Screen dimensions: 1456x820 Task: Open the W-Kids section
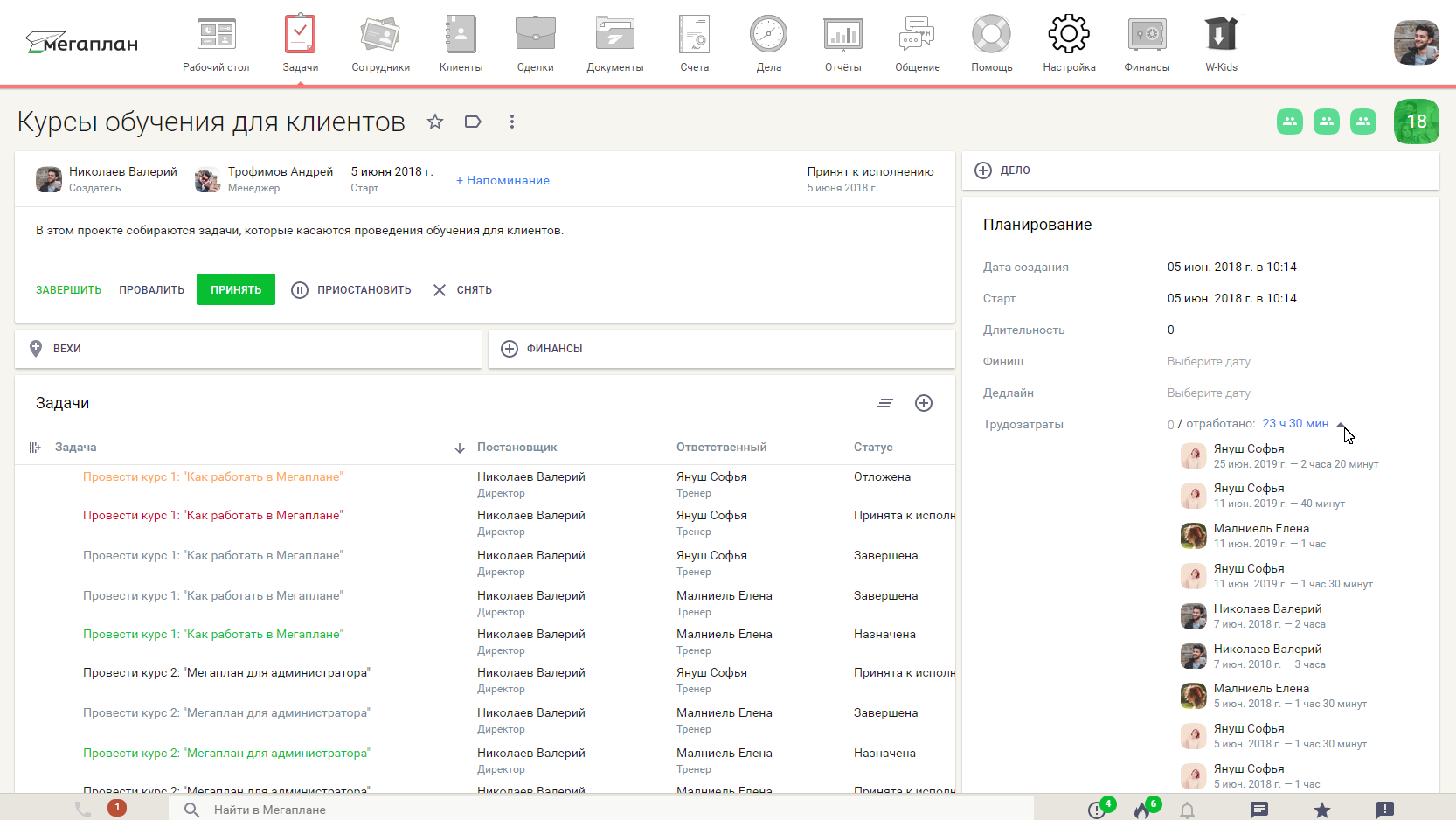(x=1221, y=44)
